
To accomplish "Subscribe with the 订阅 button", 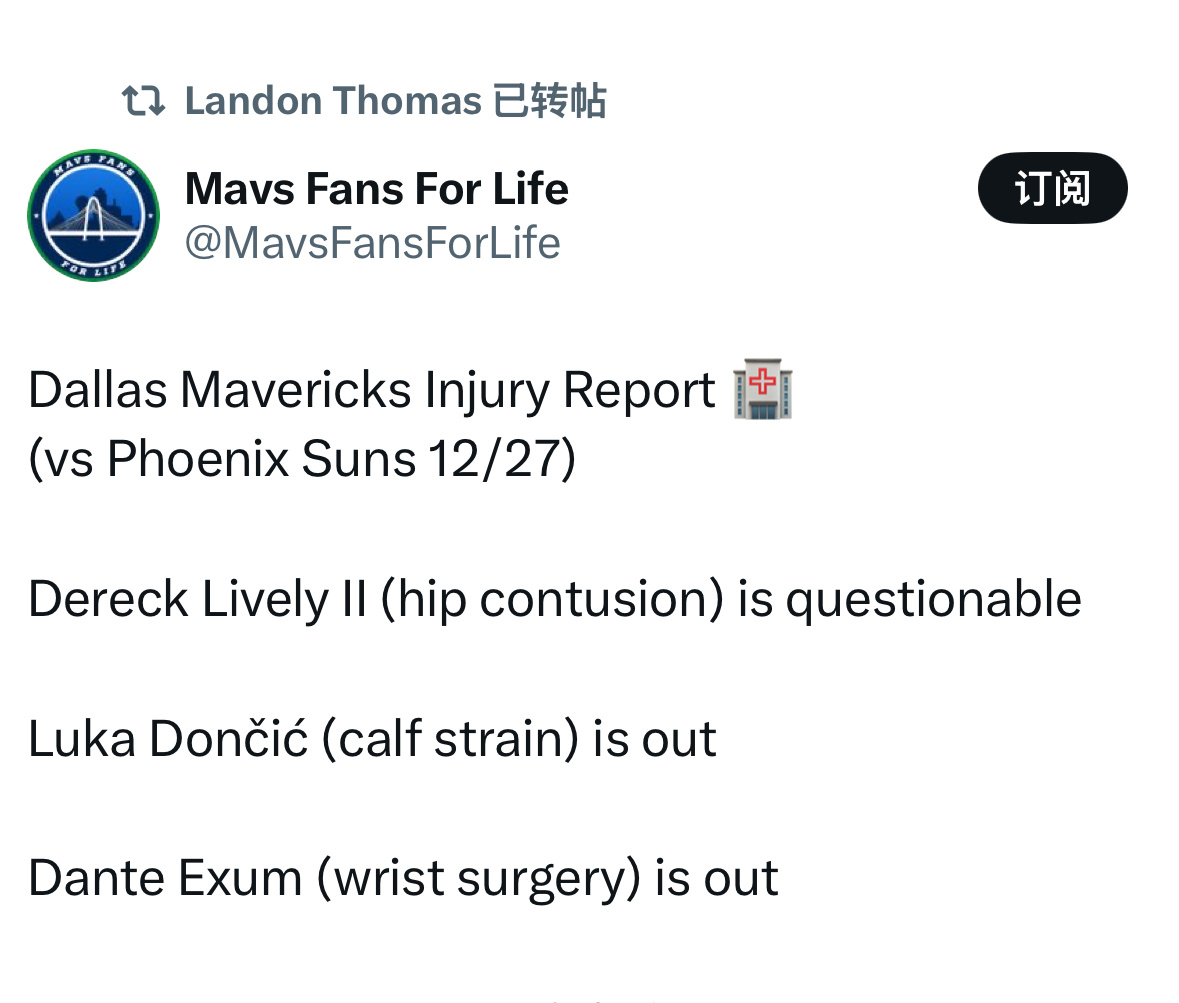I will tap(1053, 188).
